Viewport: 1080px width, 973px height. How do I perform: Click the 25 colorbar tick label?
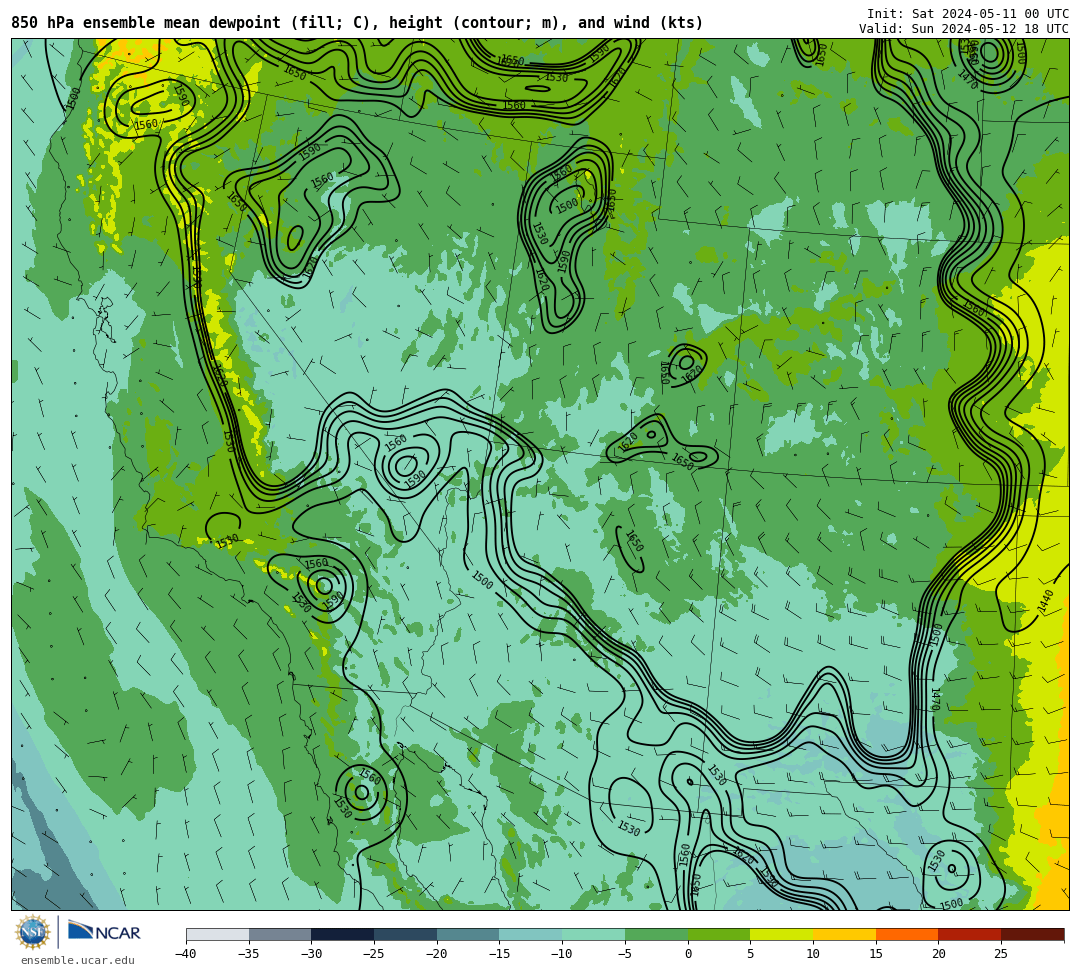[x=1001, y=954]
